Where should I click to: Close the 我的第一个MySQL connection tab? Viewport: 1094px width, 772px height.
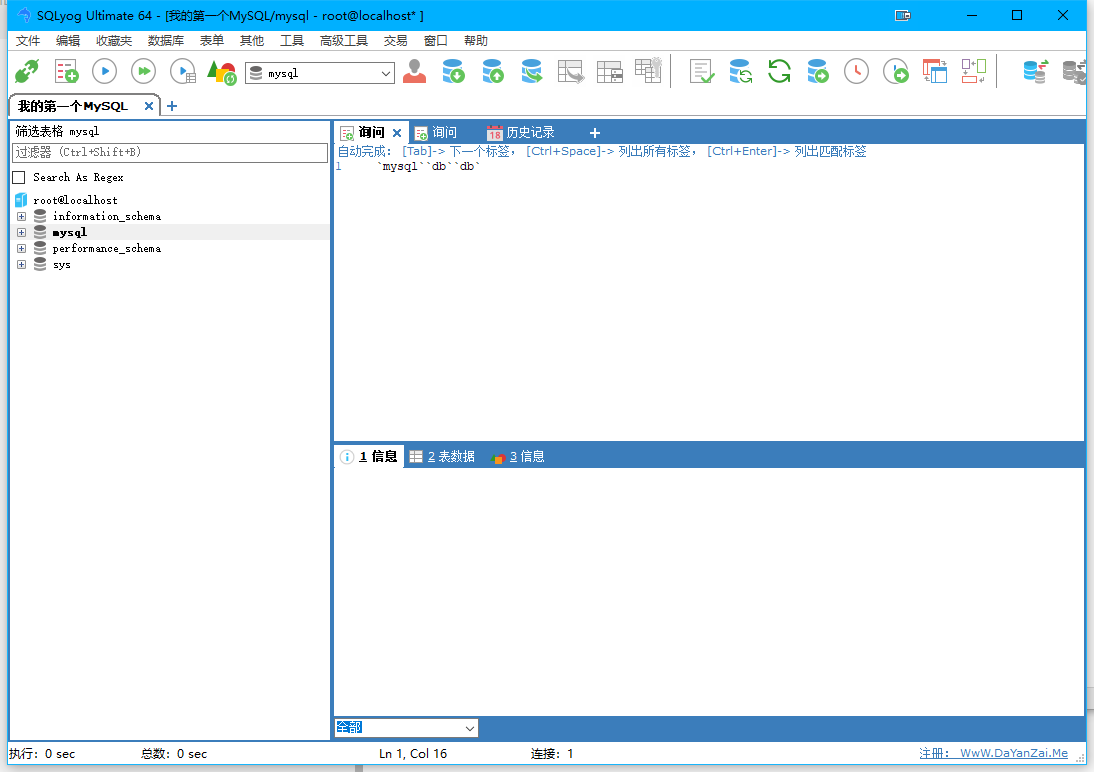tap(149, 106)
